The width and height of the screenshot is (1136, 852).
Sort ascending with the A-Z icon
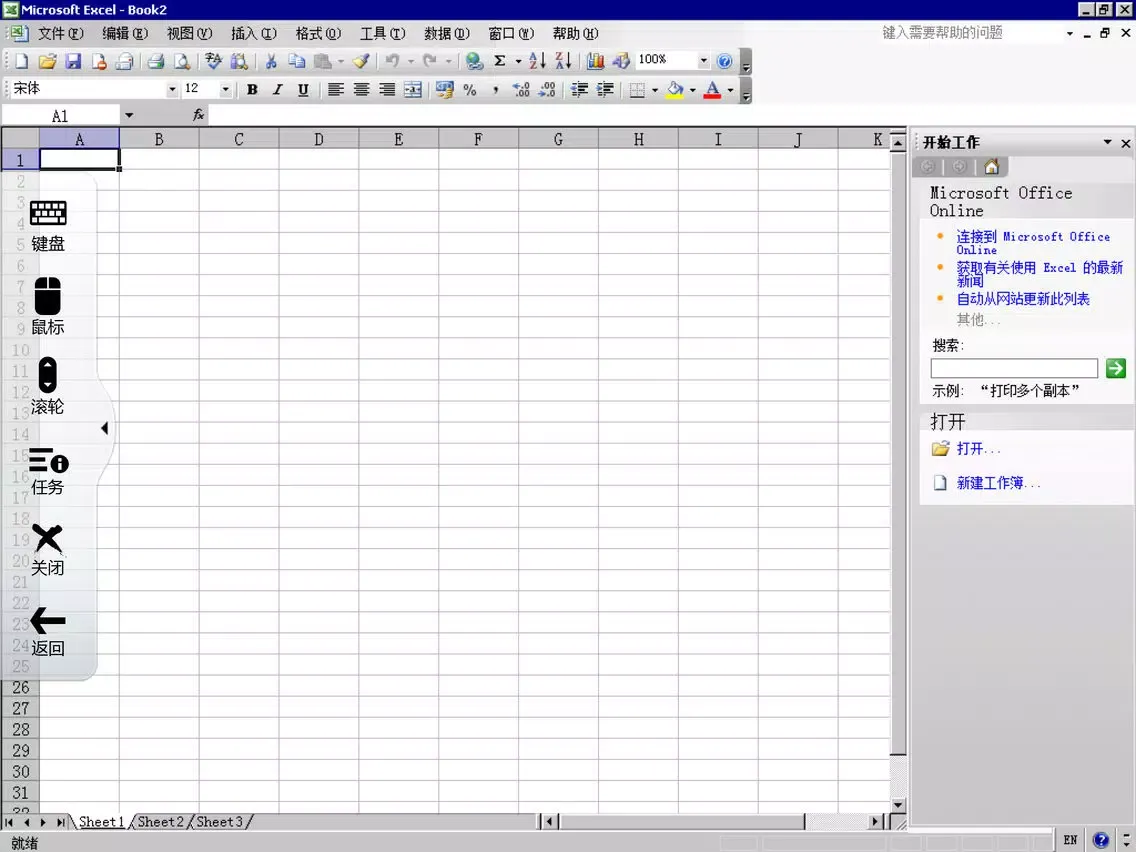pos(537,62)
